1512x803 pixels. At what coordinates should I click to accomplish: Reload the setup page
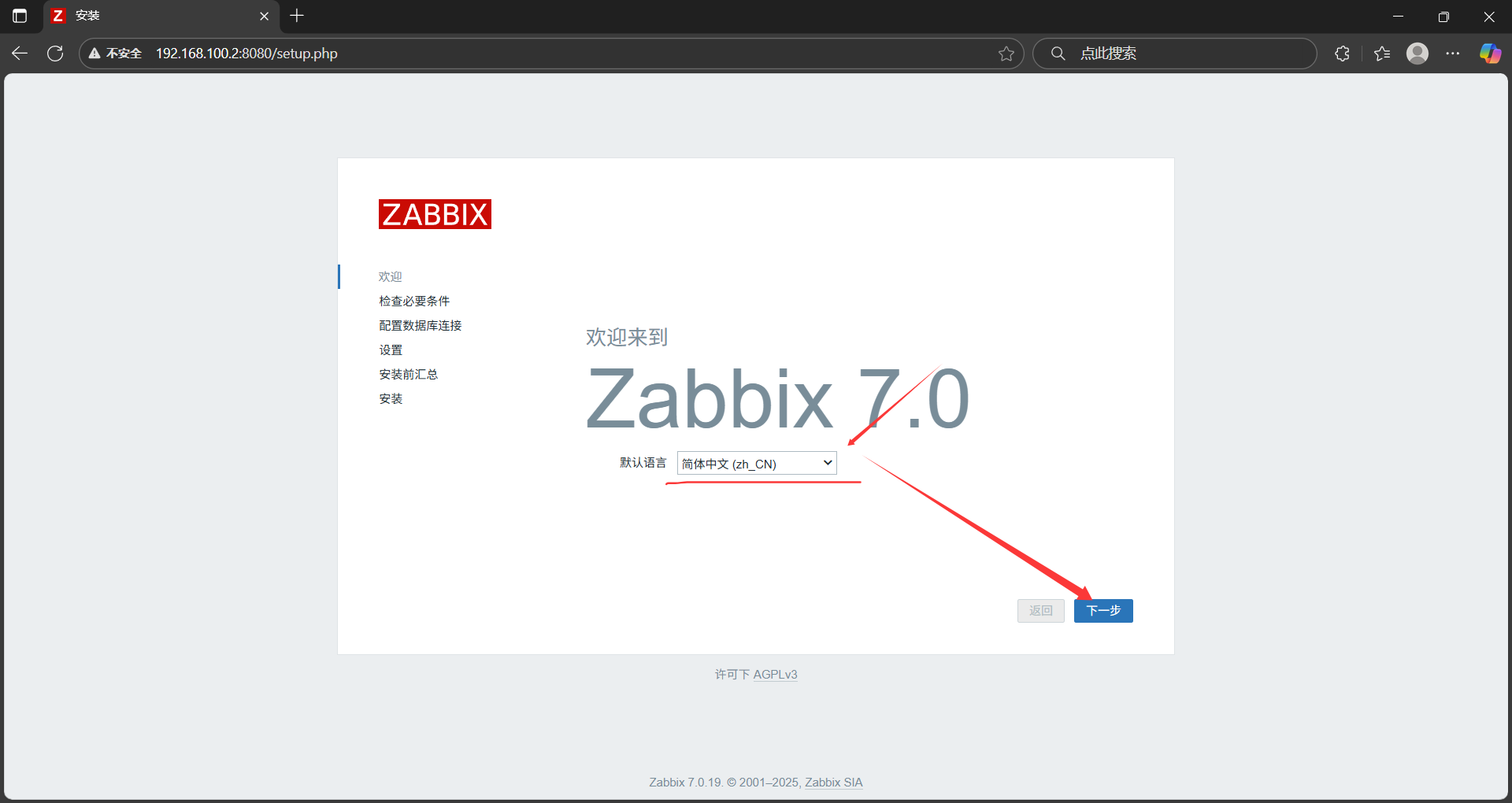click(x=55, y=54)
